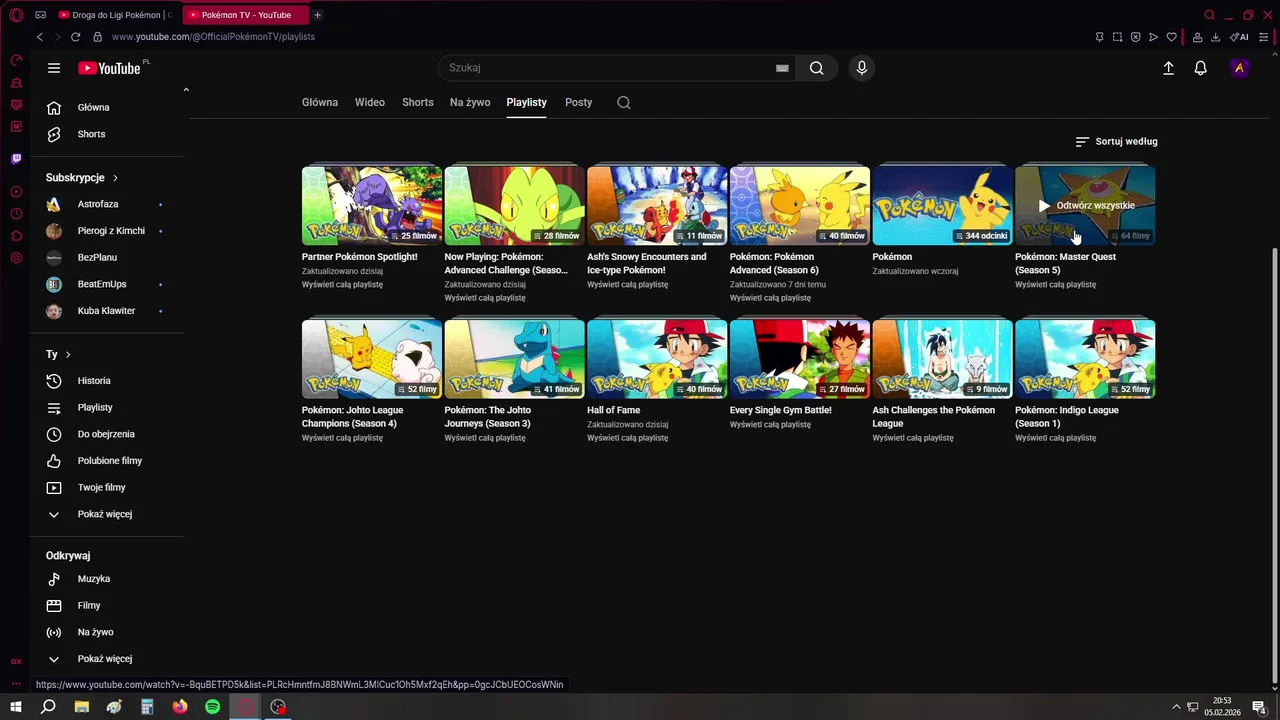Image resolution: width=1280 pixels, height=720 pixels.
Task: Start voice search with the microphone icon
Action: point(862,68)
